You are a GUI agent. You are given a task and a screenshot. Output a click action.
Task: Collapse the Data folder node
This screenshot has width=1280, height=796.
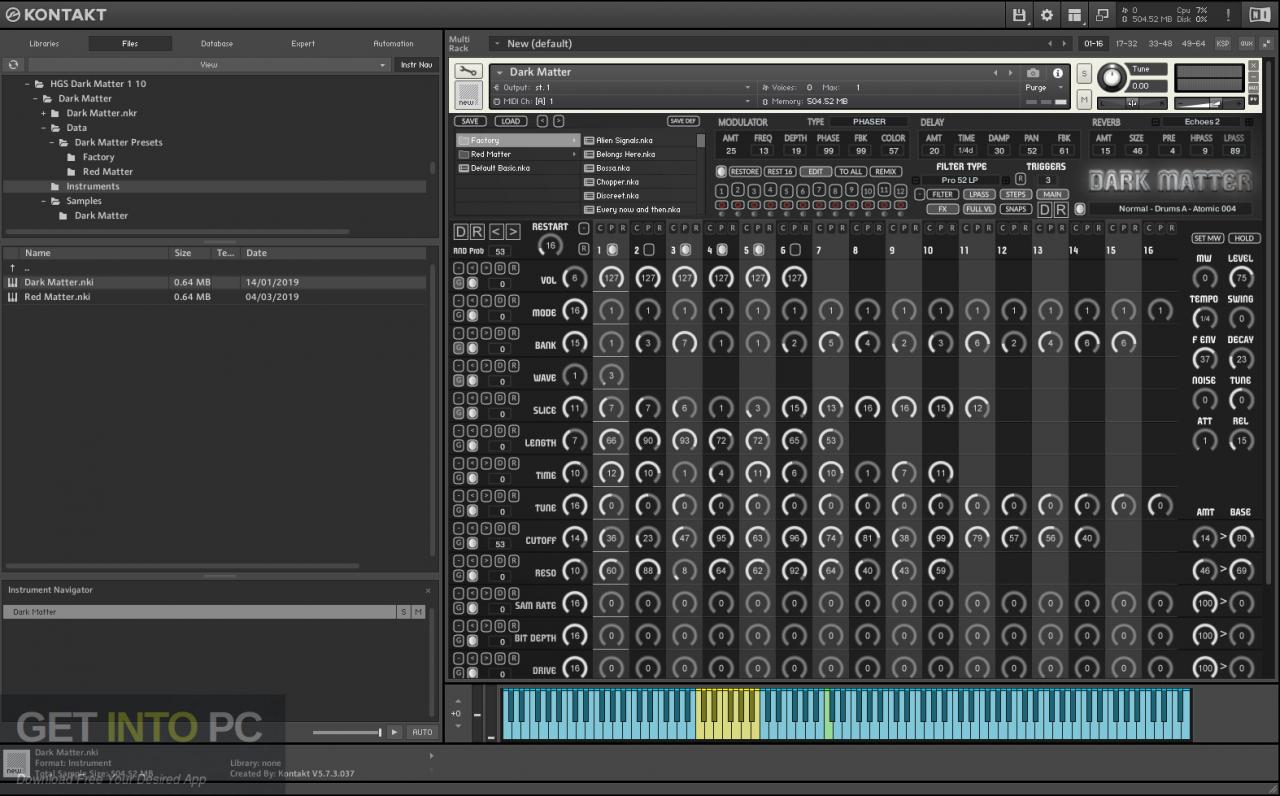[43, 128]
